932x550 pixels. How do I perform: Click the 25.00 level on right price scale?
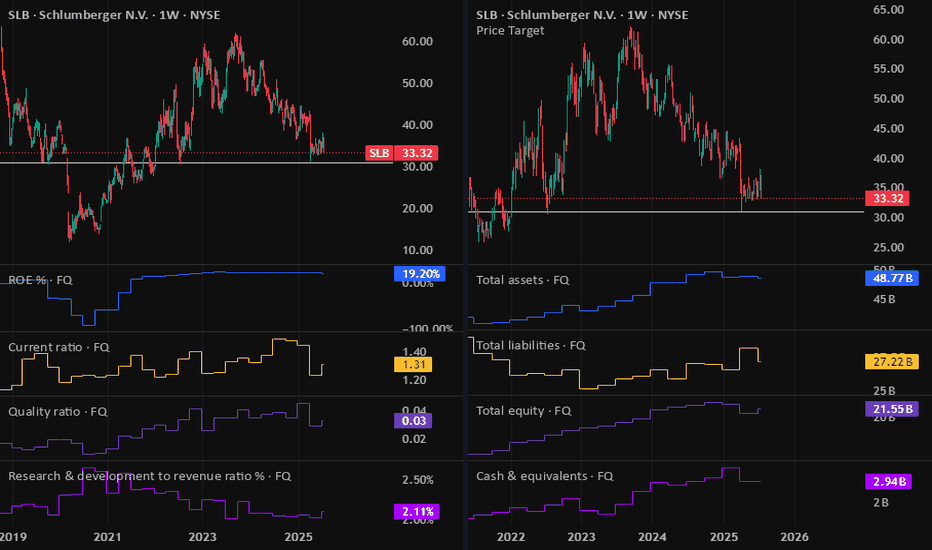point(888,247)
